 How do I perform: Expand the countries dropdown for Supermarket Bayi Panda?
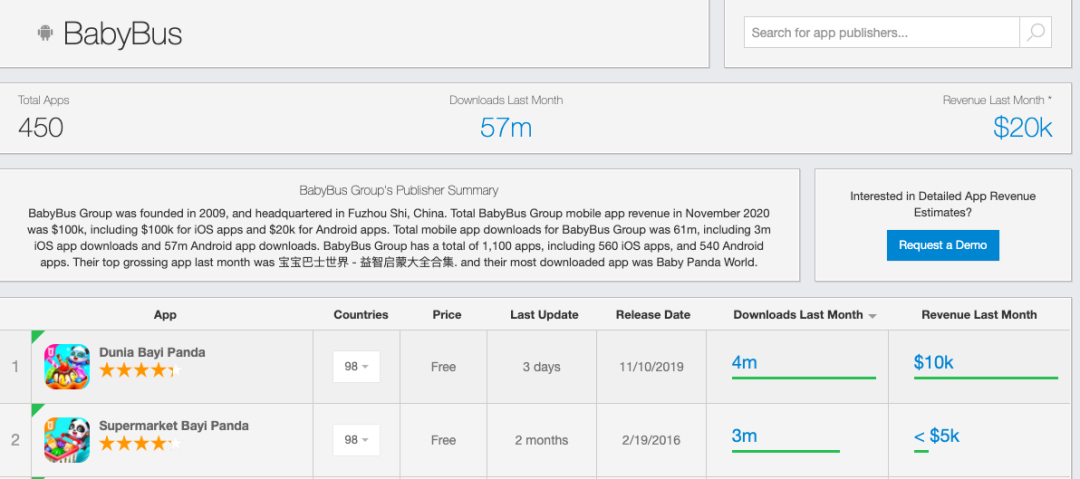tap(356, 440)
